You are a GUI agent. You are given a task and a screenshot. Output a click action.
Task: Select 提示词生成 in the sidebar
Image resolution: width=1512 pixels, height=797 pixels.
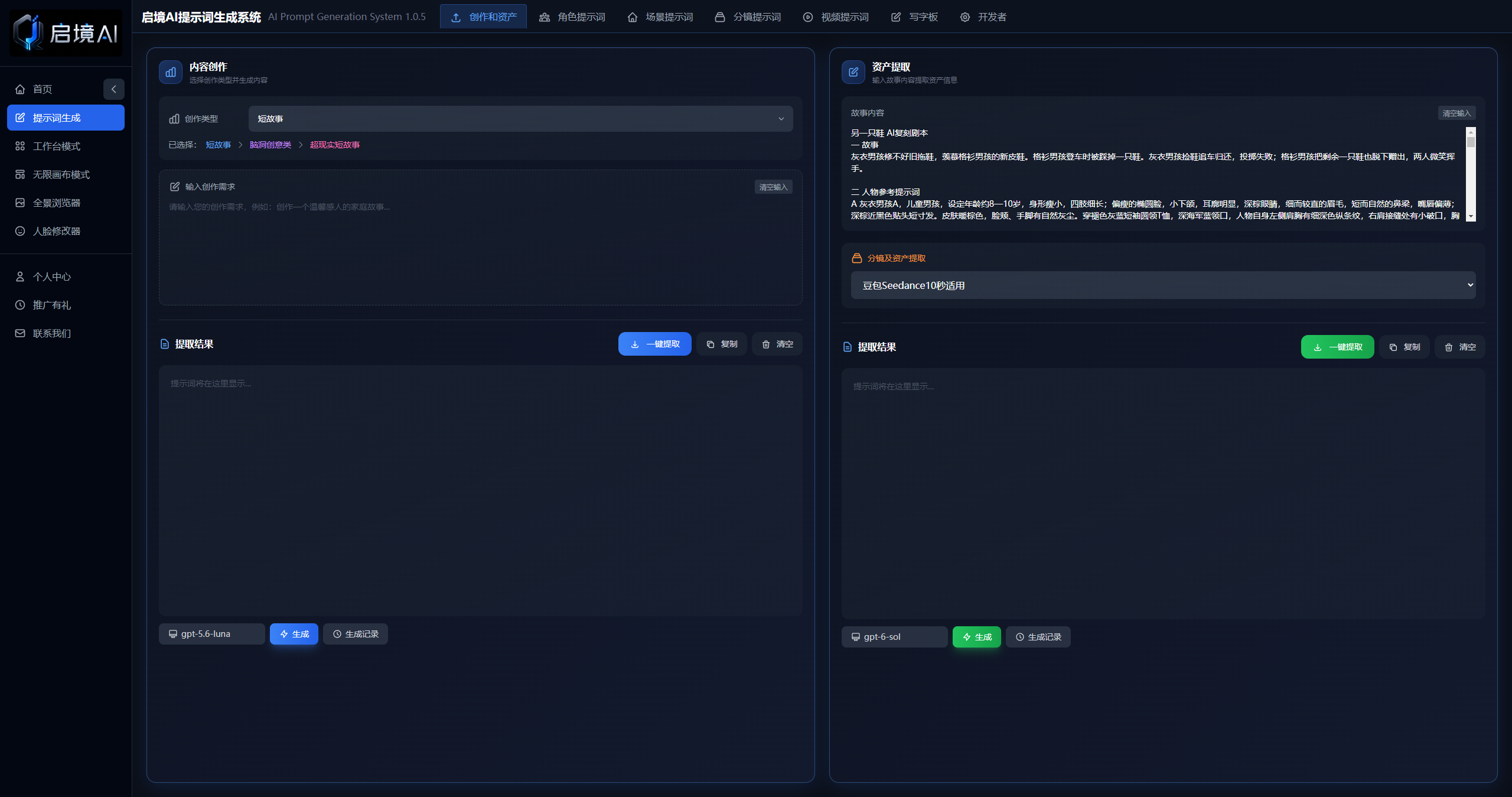(x=66, y=118)
